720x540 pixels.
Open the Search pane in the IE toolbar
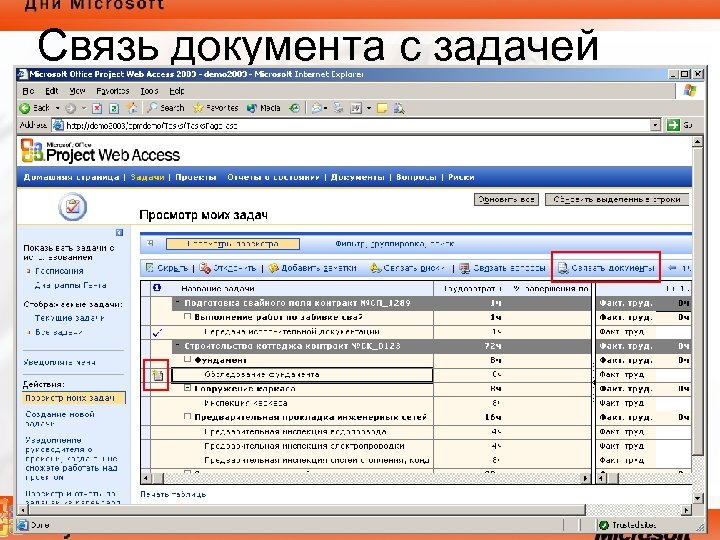pos(166,108)
